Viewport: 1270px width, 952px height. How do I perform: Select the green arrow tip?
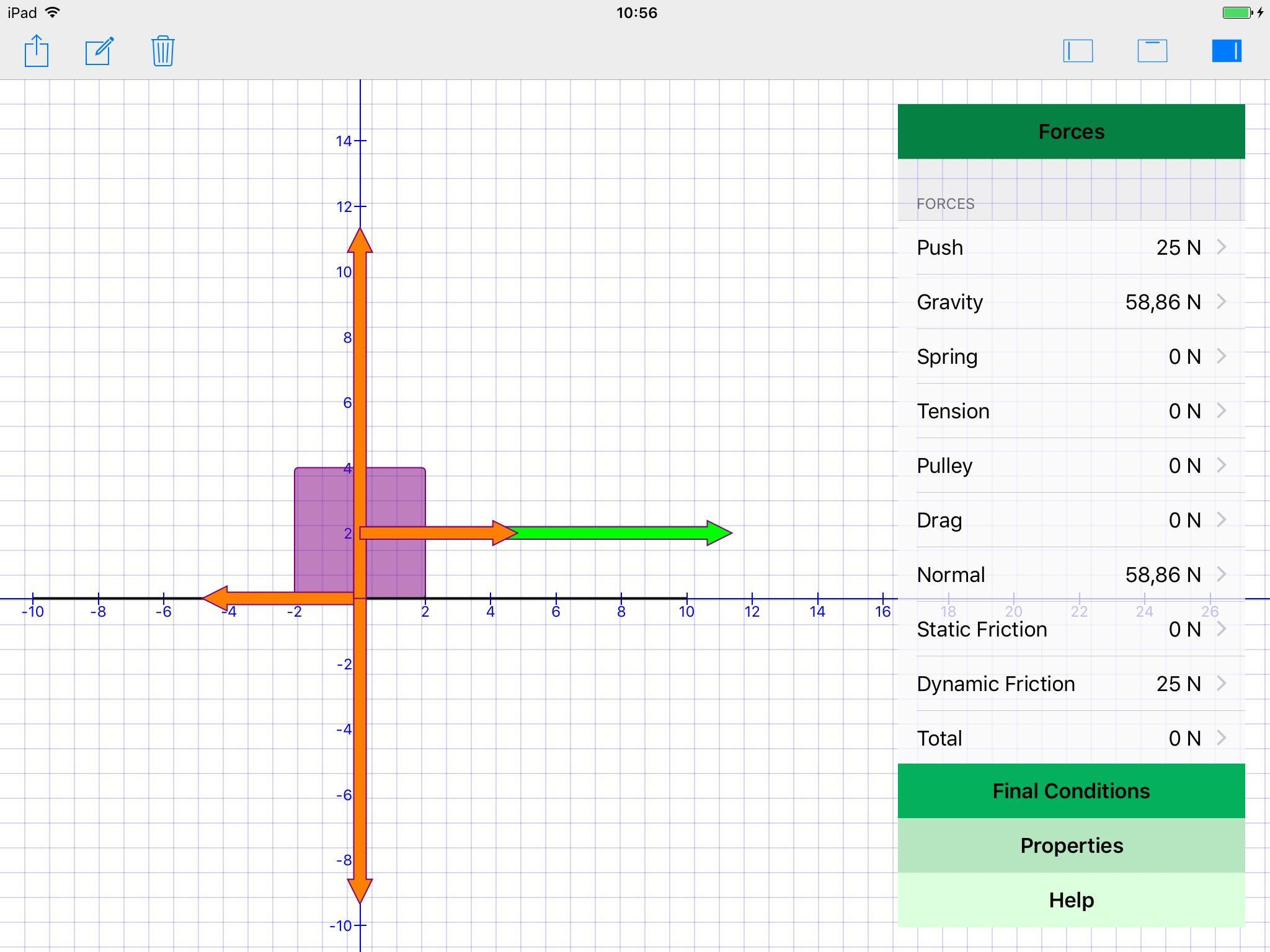pyautogui.click(x=719, y=532)
